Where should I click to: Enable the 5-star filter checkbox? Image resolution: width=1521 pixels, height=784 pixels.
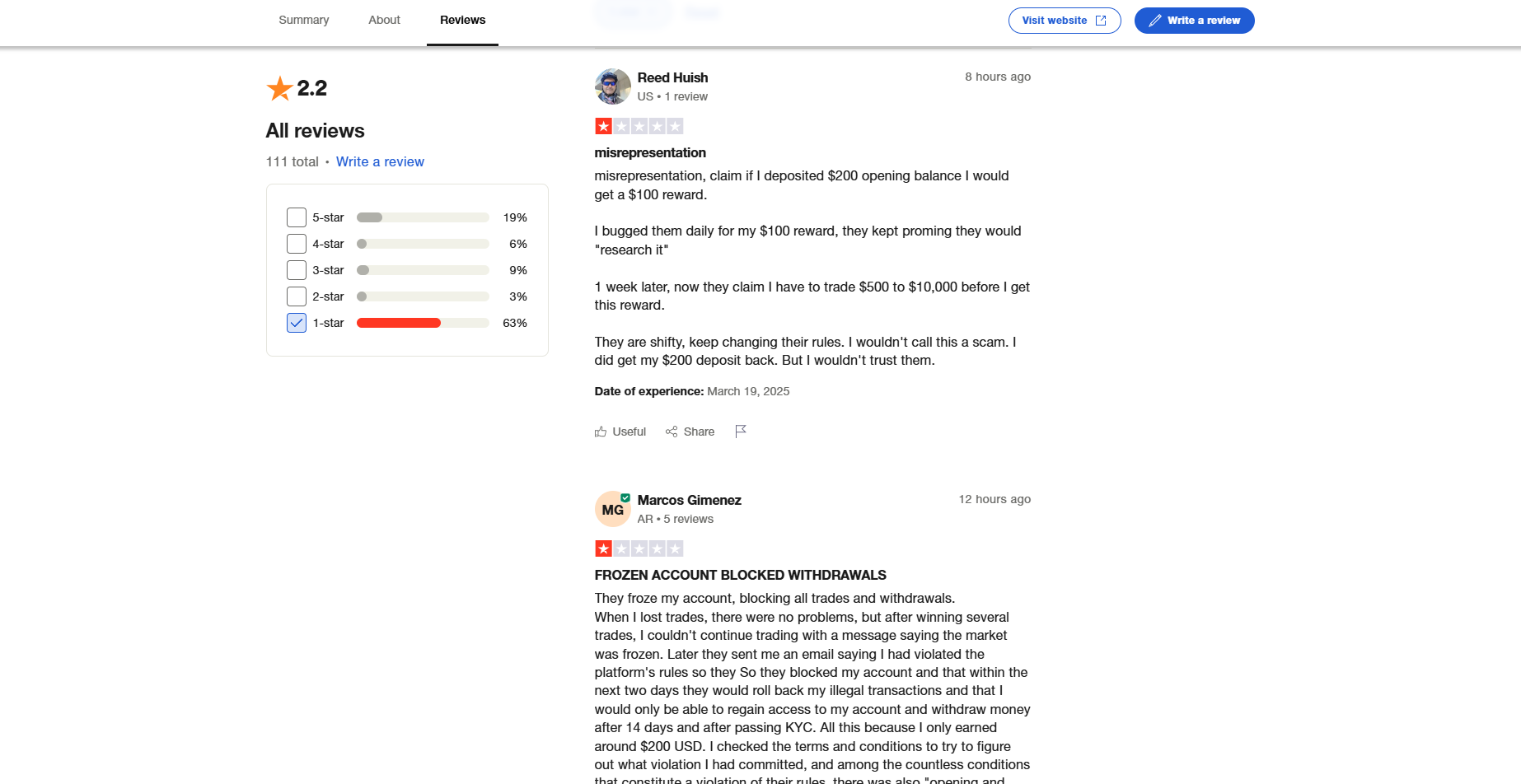tap(297, 217)
